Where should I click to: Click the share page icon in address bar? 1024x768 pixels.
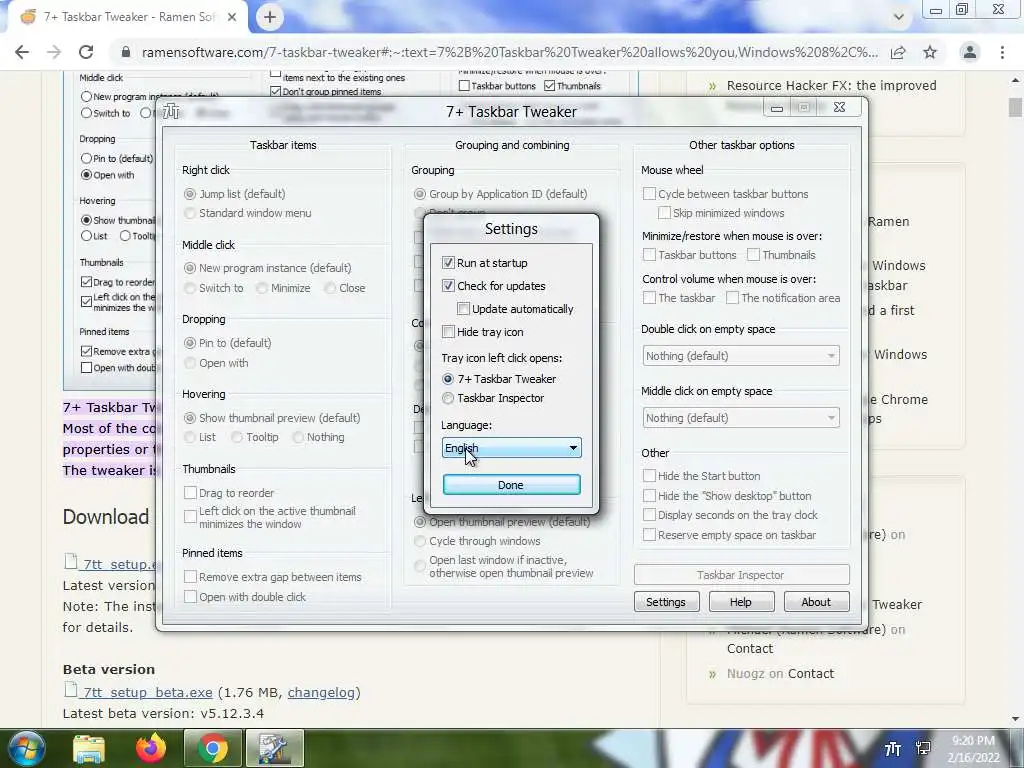[x=898, y=52]
